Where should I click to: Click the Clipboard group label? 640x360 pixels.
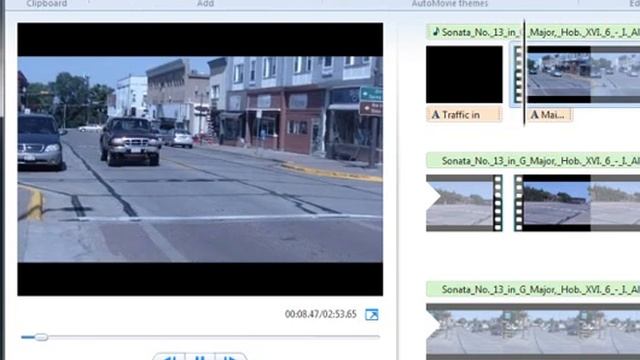(x=47, y=4)
